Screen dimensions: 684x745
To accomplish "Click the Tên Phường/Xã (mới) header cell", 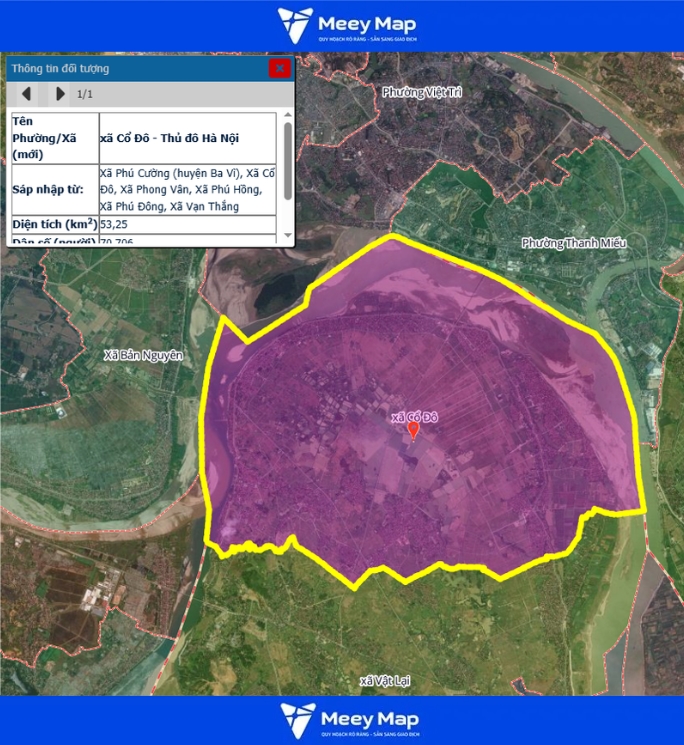I will coord(53,138).
